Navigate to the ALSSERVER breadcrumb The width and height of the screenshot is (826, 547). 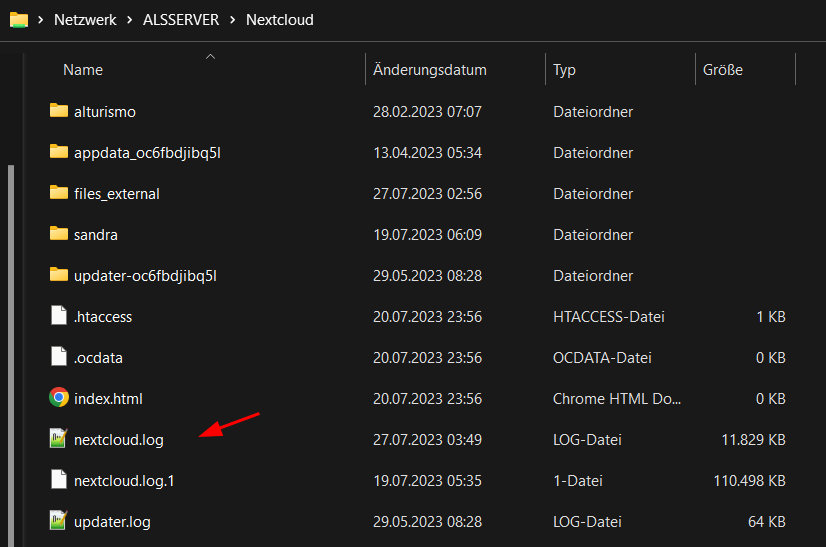(x=181, y=20)
